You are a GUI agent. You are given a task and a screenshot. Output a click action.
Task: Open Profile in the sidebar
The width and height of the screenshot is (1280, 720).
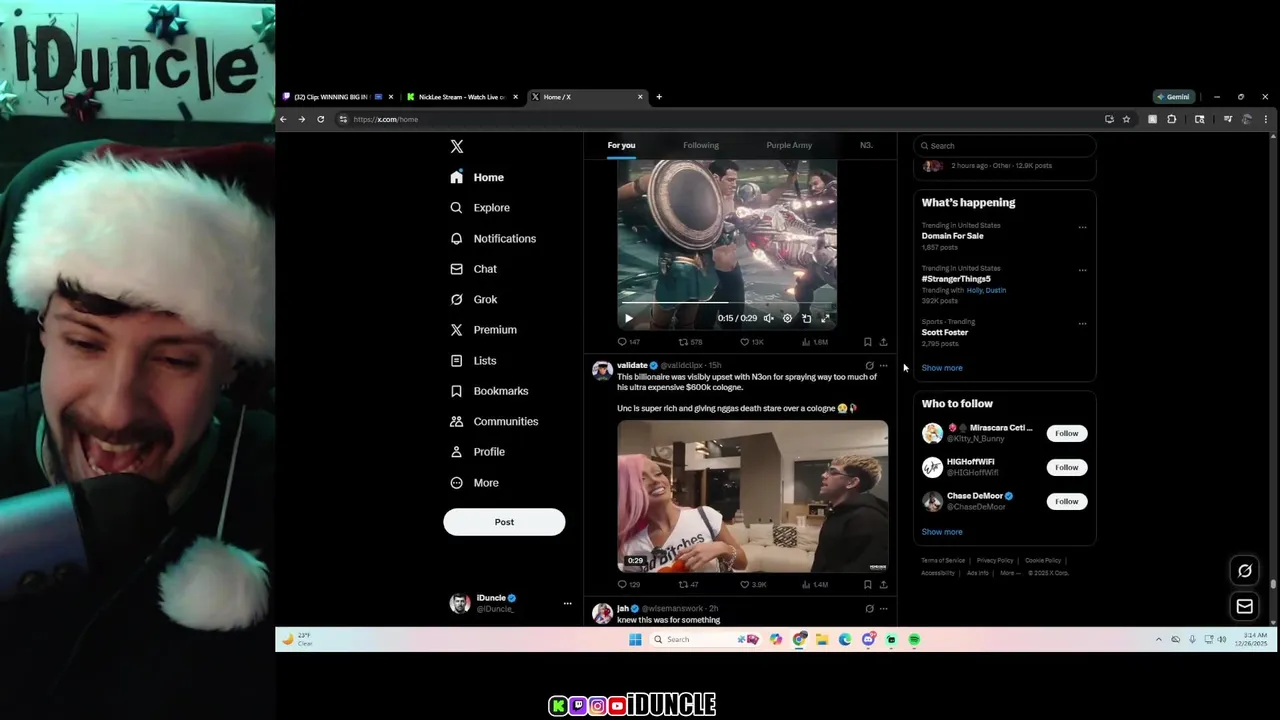[x=477, y=452]
